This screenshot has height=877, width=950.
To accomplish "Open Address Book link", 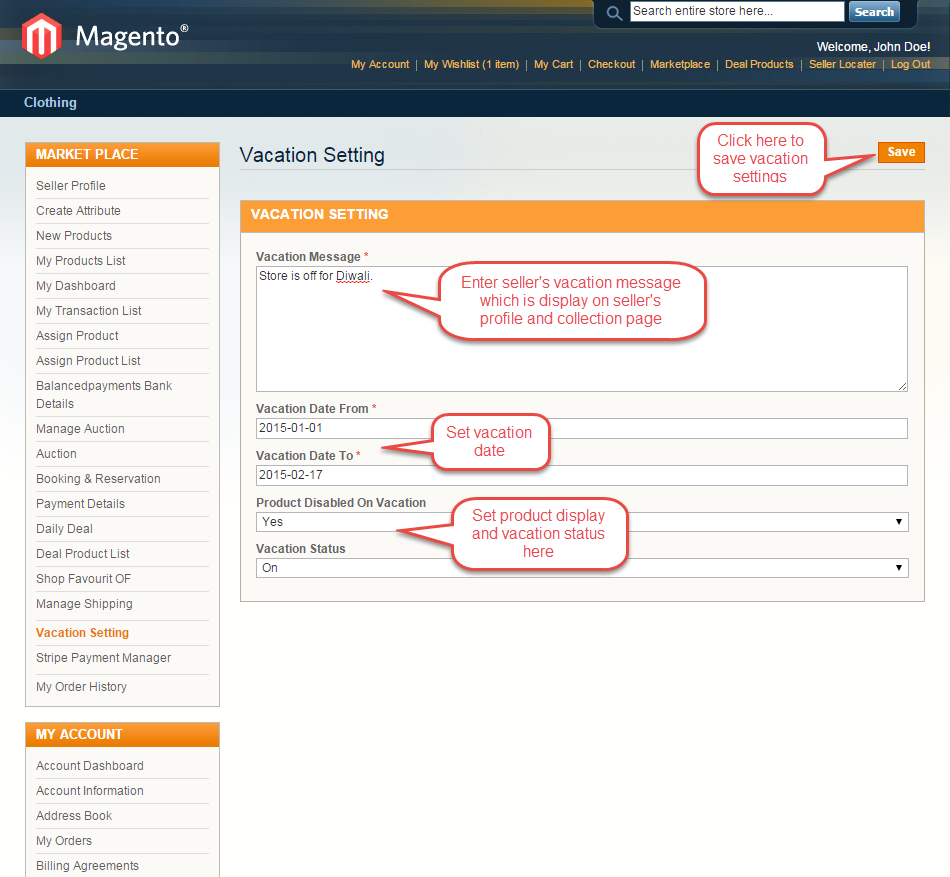I will tap(74, 816).
